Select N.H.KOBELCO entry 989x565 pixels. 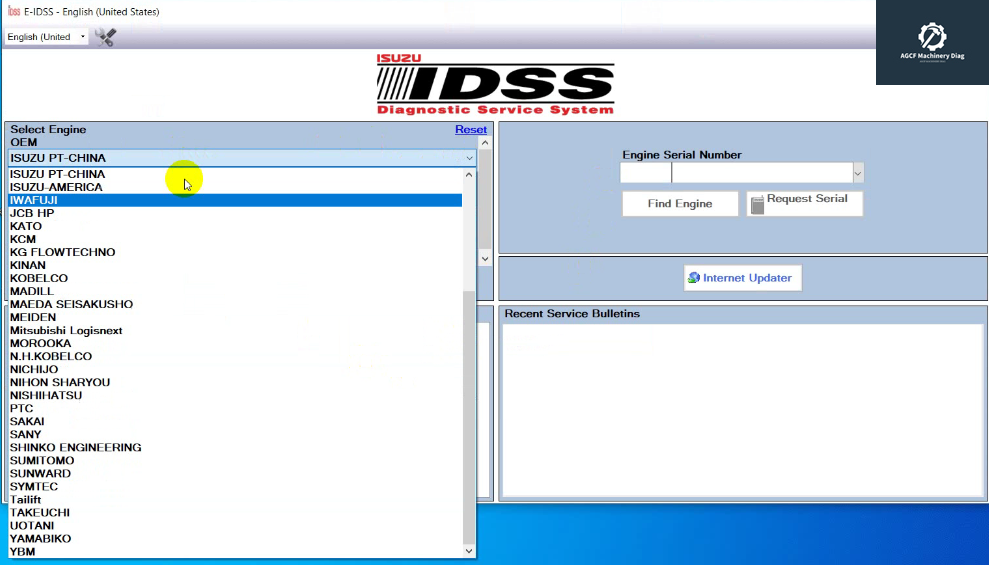[x=235, y=356]
